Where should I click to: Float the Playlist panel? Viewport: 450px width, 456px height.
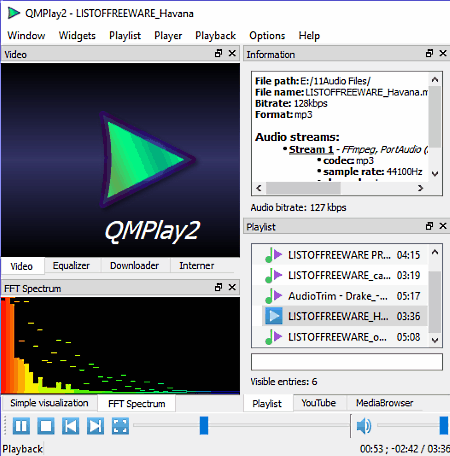[x=430, y=226]
